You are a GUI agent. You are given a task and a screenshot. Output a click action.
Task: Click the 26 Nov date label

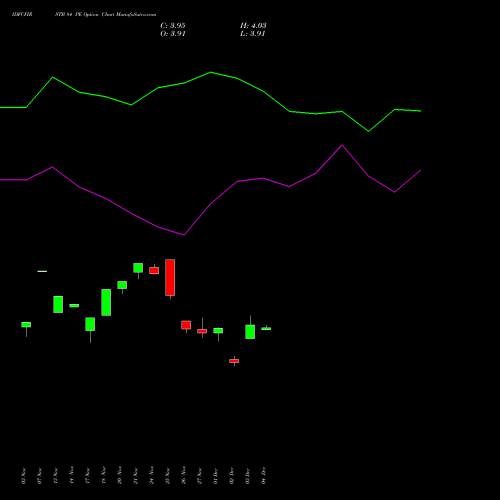184,476
